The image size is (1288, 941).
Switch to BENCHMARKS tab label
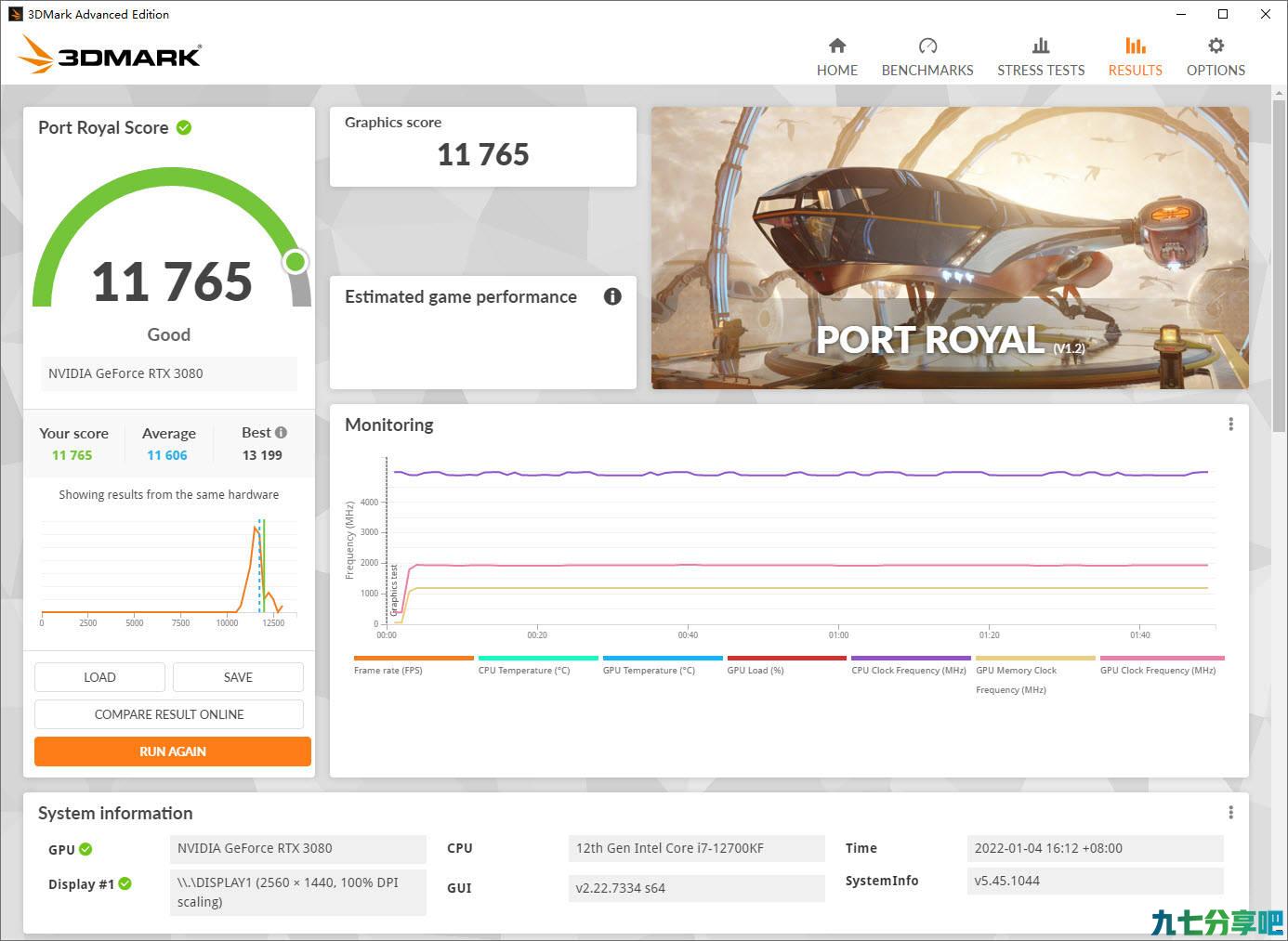click(x=927, y=71)
